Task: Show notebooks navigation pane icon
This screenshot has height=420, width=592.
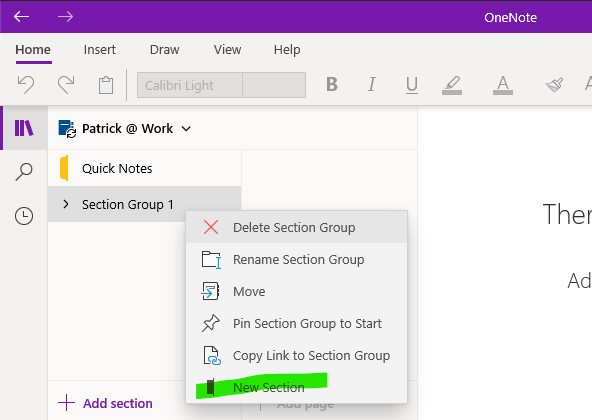Action: click(24, 128)
